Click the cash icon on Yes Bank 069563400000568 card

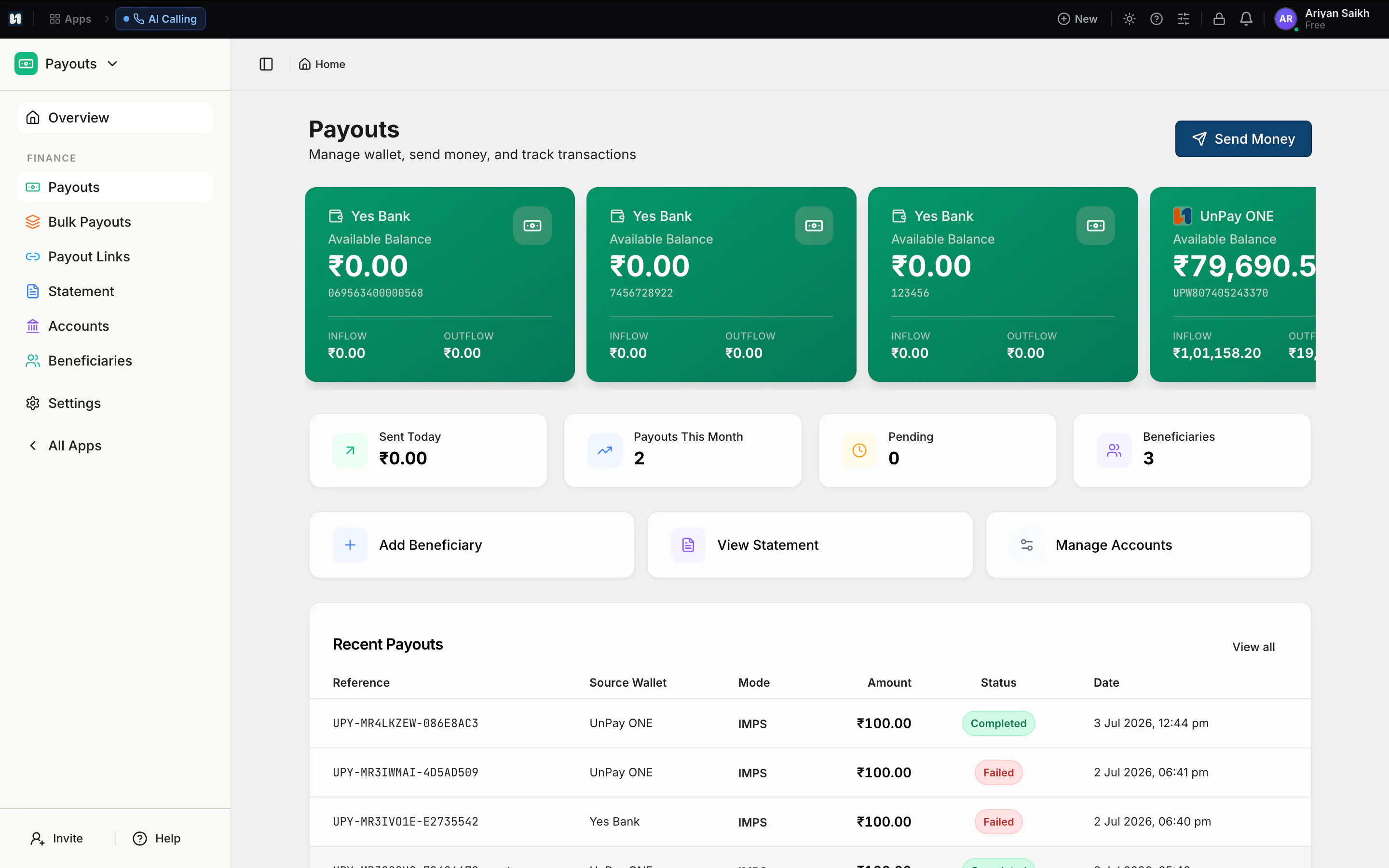pos(532,226)
